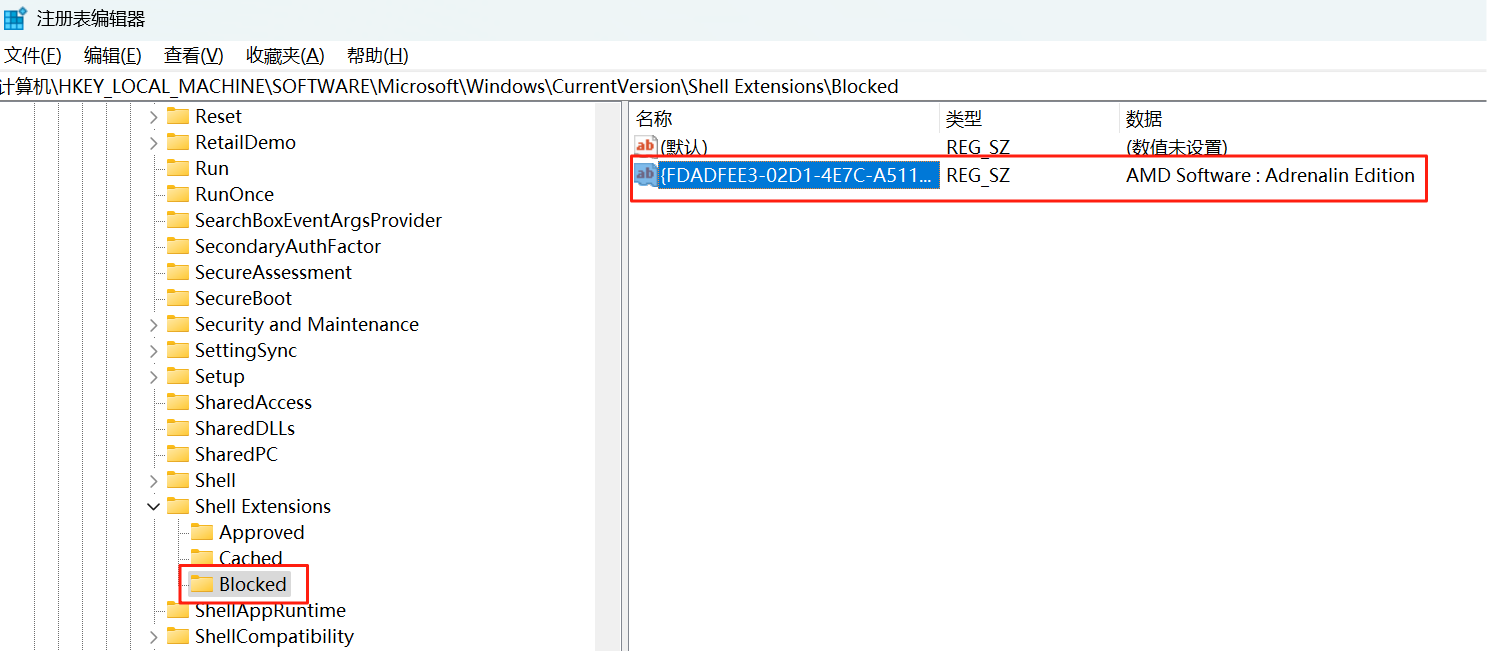Click the SearchBoxEventArgsProvider folder icon

coord(178,220)
